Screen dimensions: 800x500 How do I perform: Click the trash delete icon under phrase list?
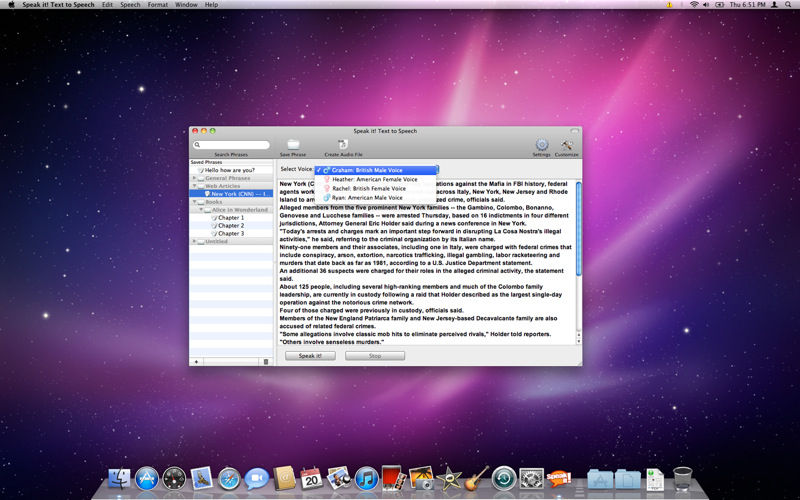click(266, 362)
